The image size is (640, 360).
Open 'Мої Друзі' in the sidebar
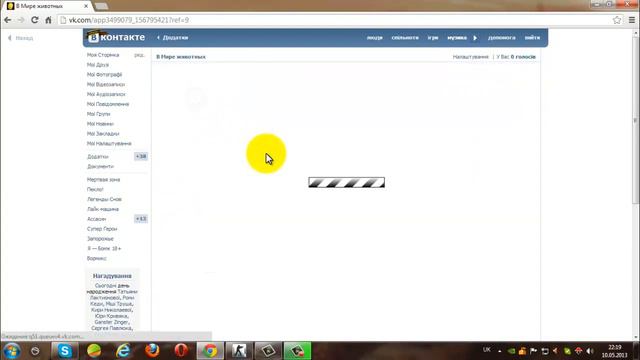click(x=98, y=64)
